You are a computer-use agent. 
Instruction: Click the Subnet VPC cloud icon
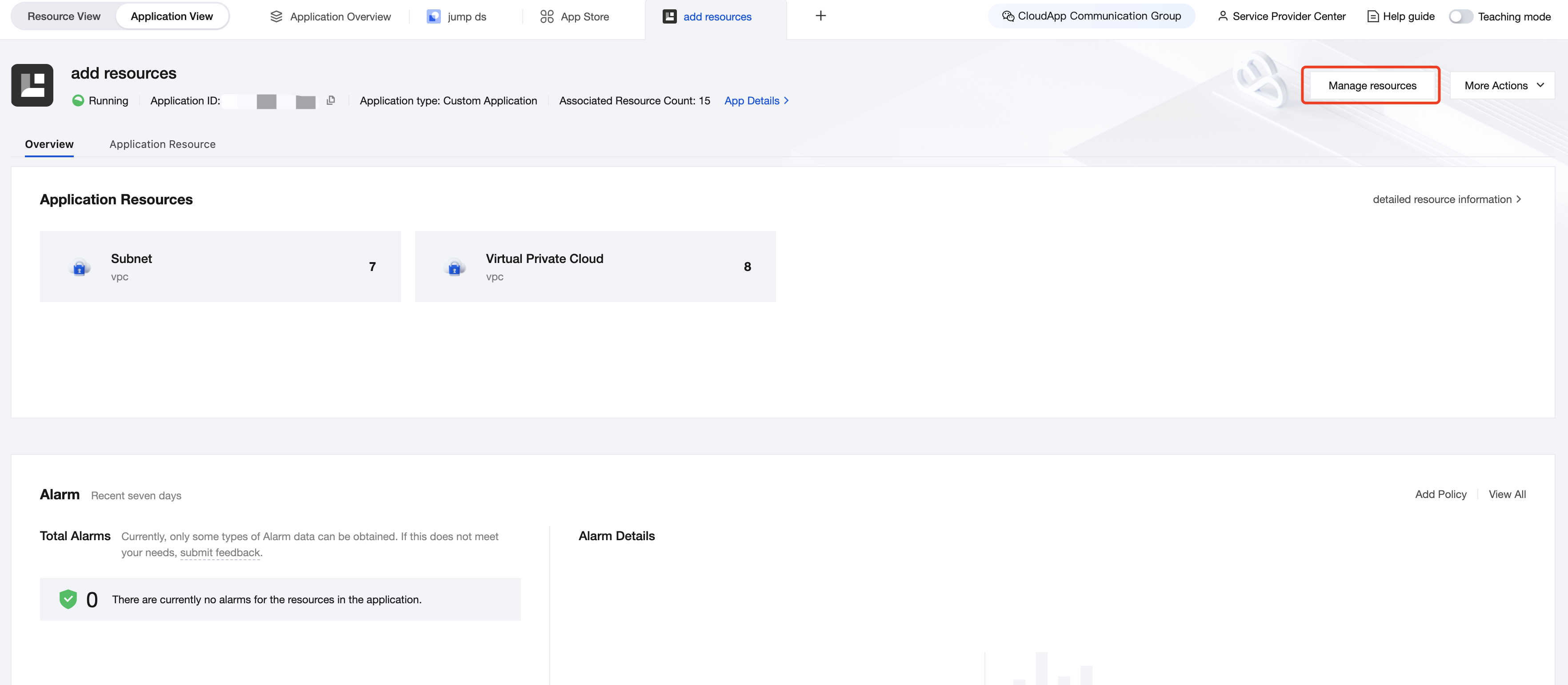pos(80,267)
